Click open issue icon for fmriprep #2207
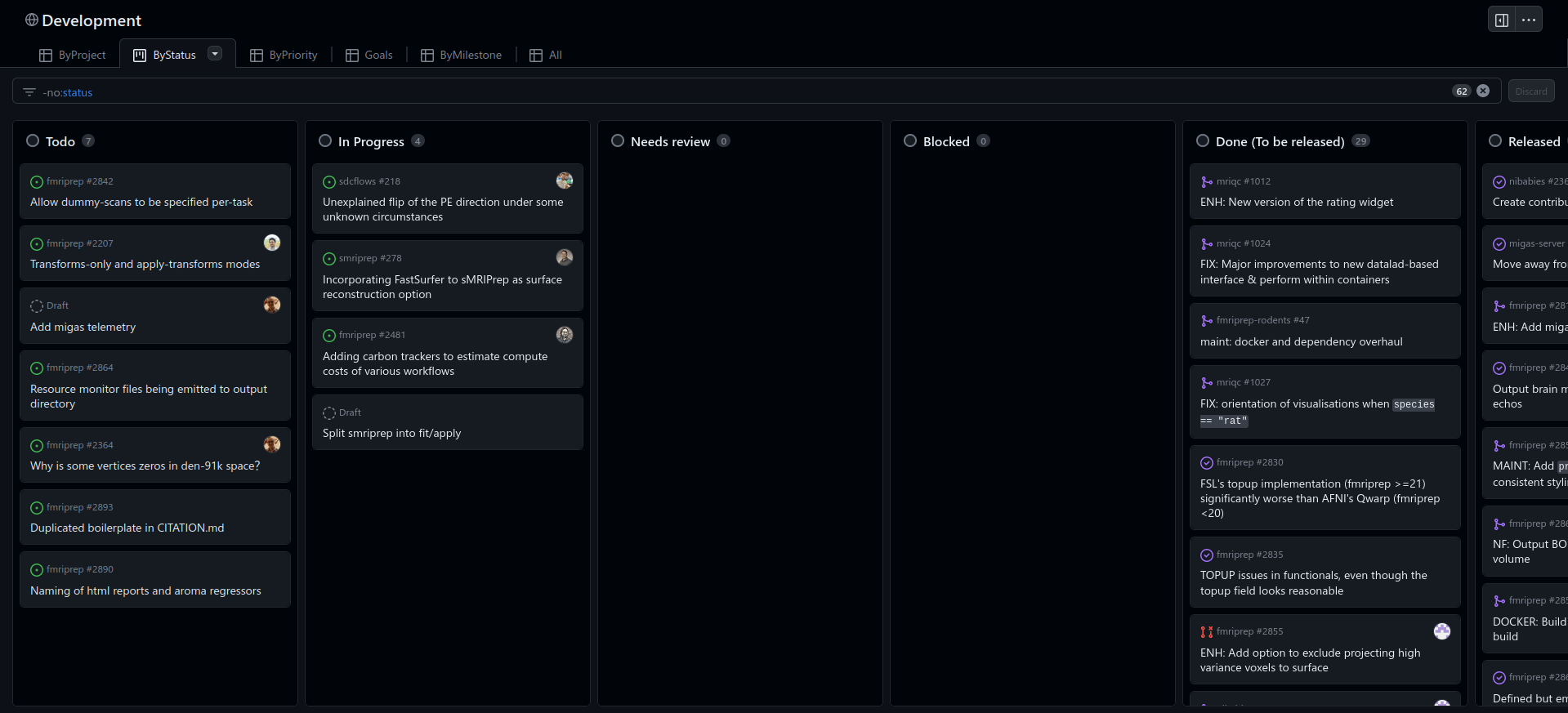The height and width of the screenshot is (713, 1568). coord(37,244)
